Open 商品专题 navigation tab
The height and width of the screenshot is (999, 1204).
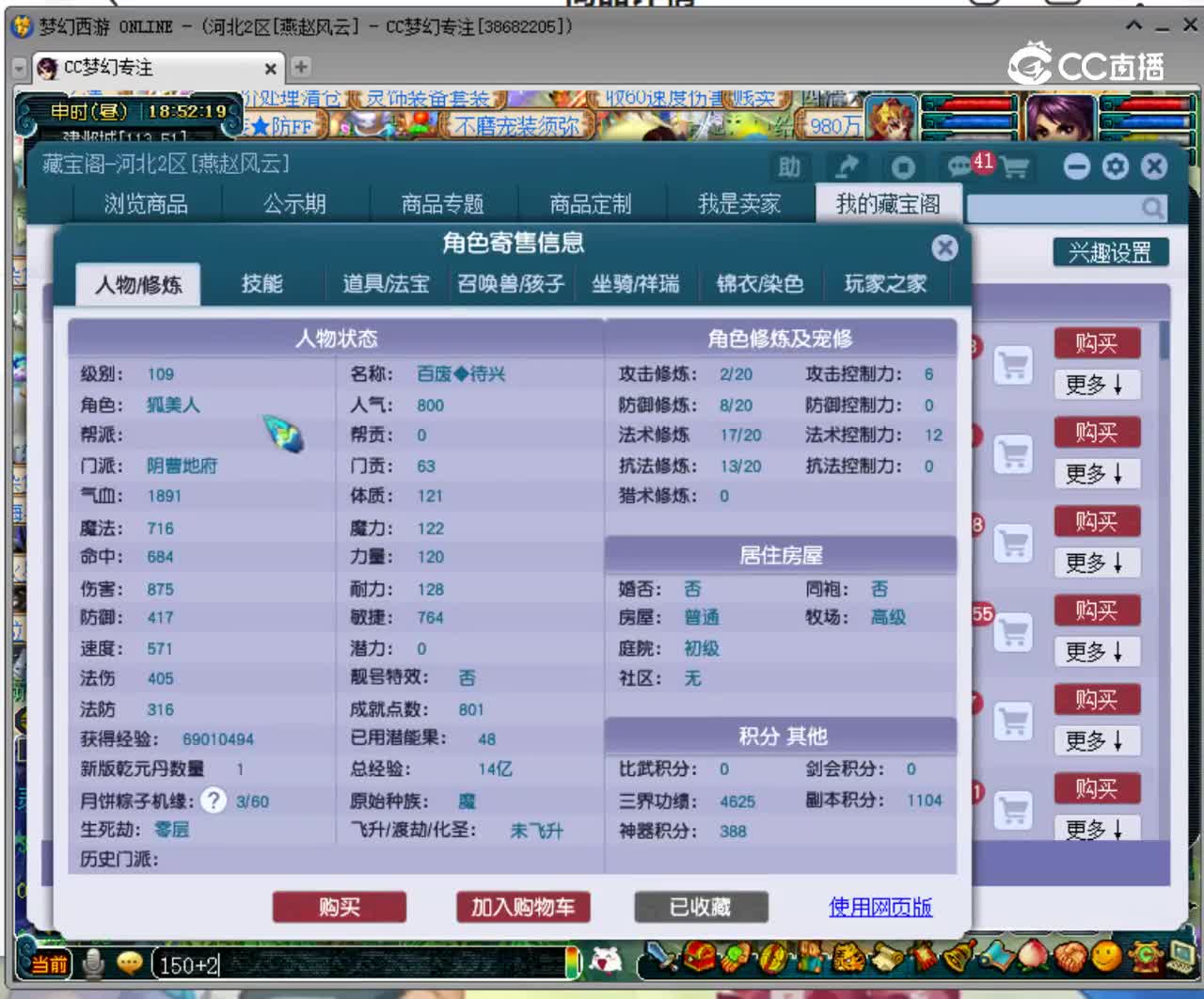[x=442, y=204]
